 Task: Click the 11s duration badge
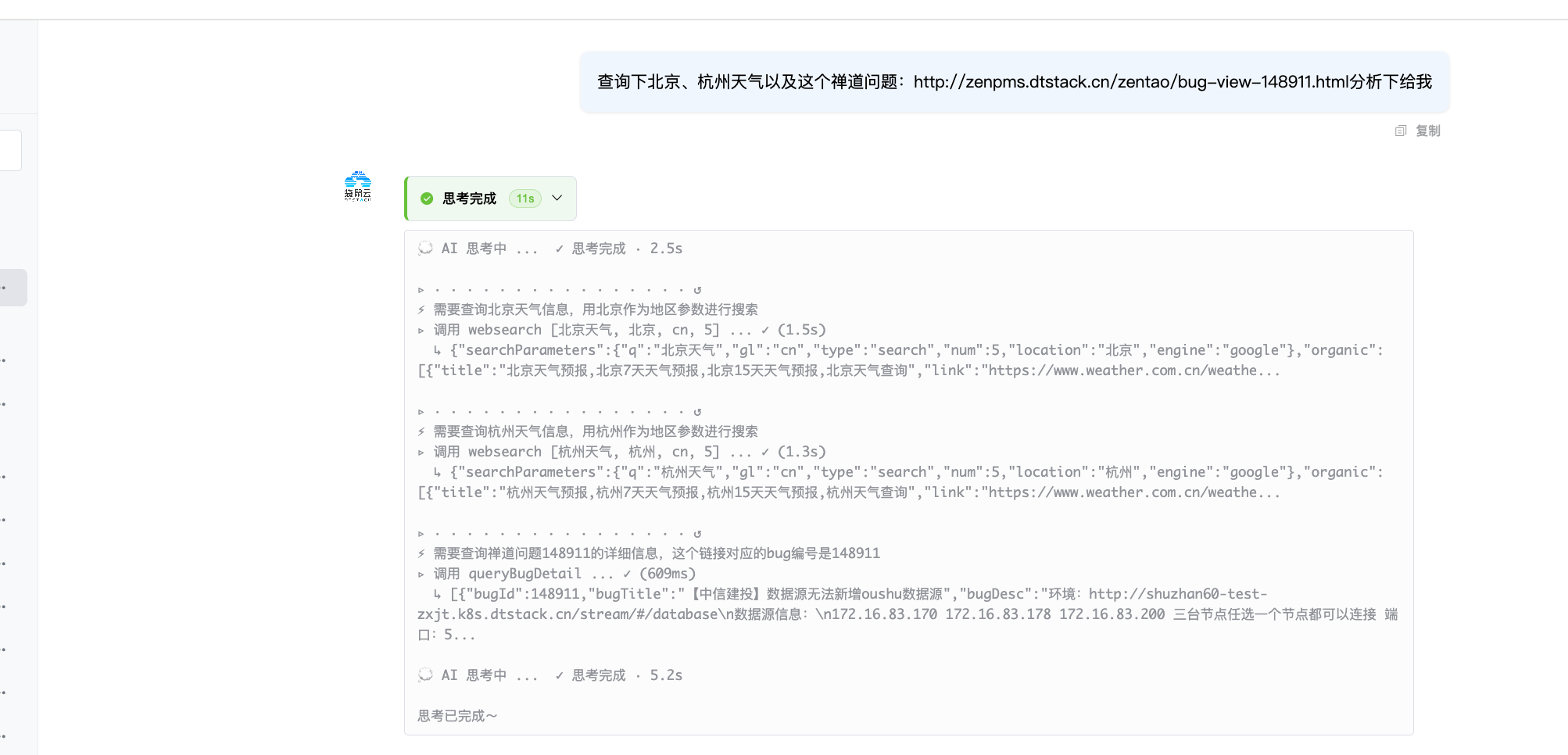pos(525,199)
